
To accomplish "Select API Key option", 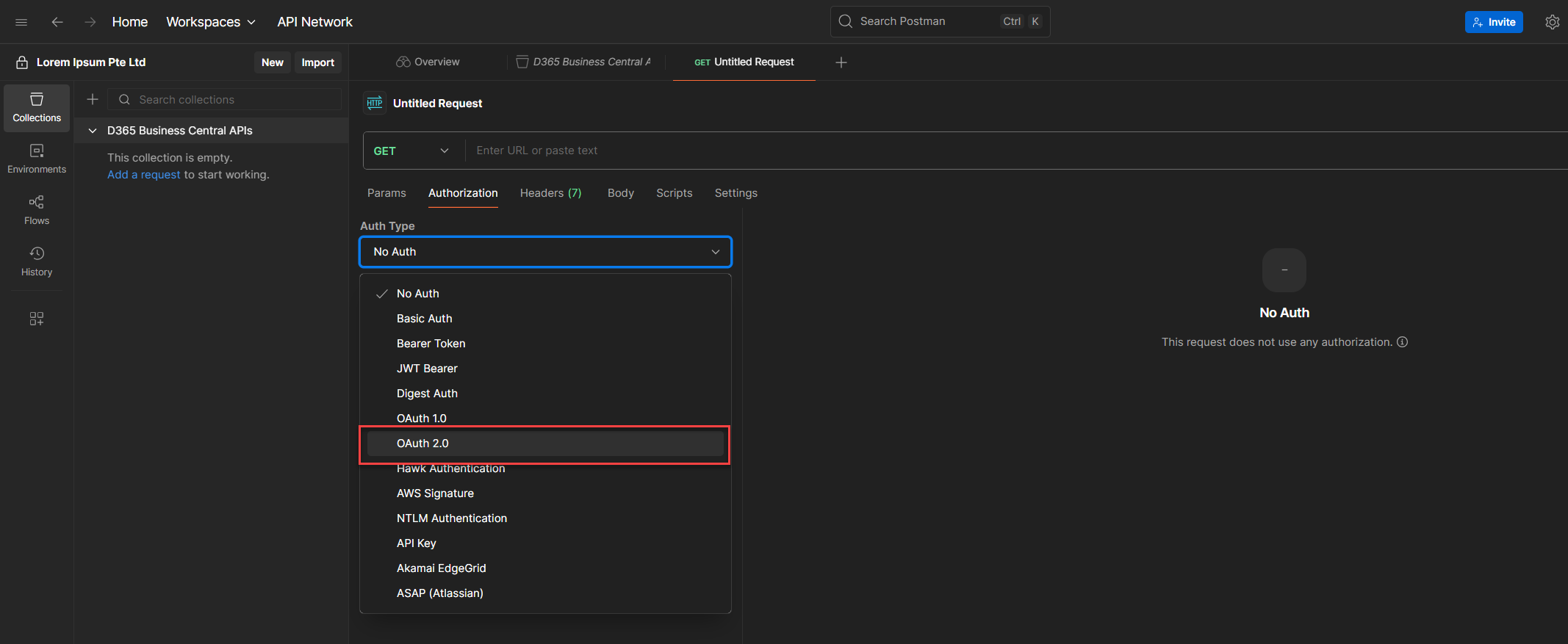I will (545, 543).
